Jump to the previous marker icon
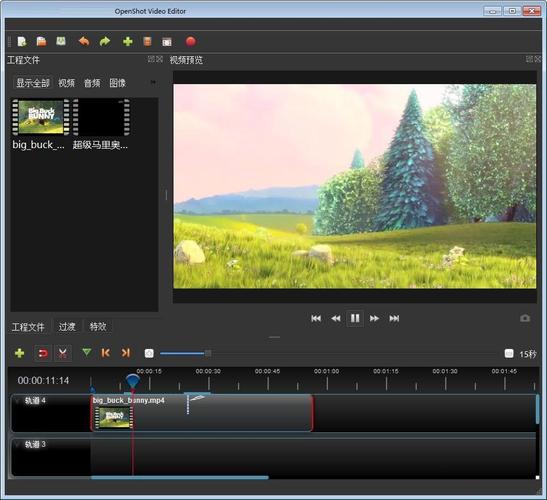Viewport: 547px width, 500px height. (x=105, y=353)
